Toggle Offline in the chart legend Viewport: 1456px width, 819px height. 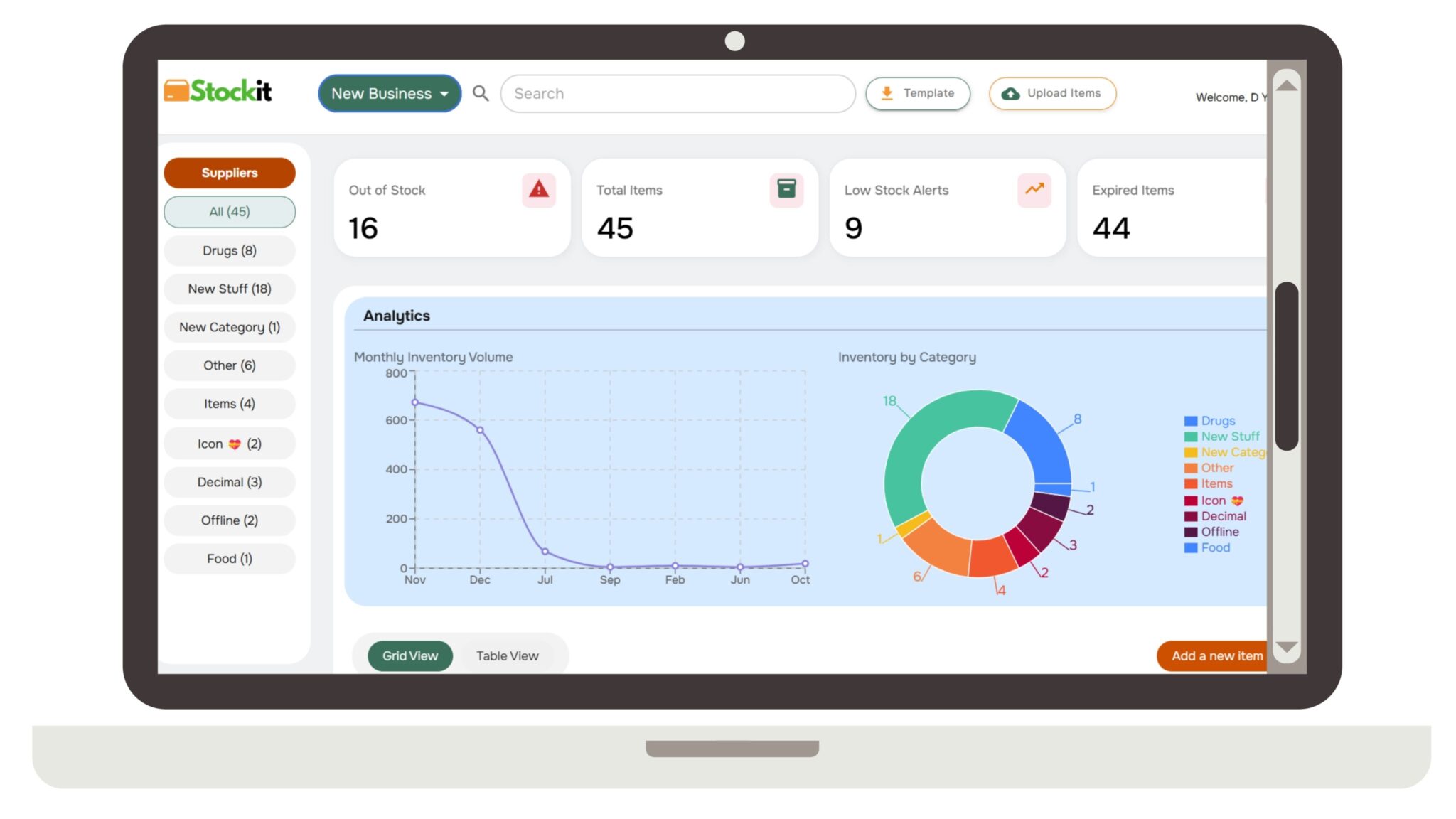[1219, 531]
